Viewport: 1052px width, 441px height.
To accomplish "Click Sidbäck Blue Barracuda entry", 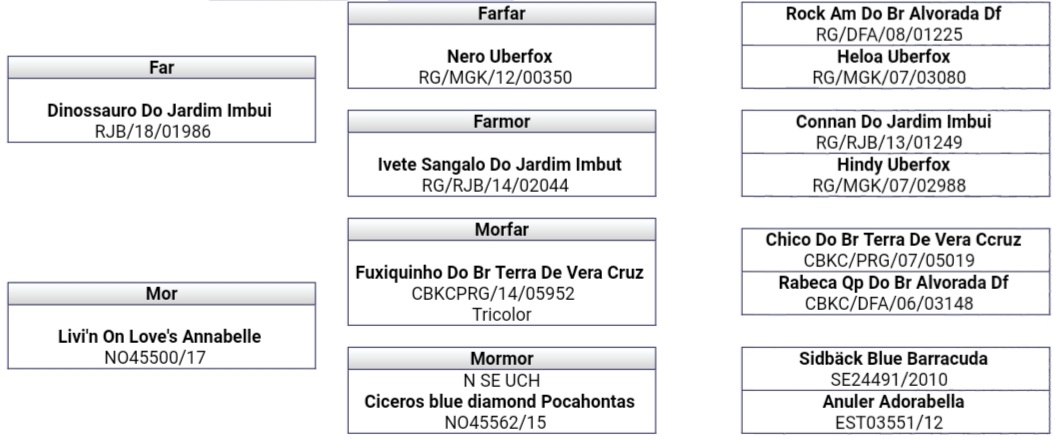I will pyautogui.click(x=894, y=358).
